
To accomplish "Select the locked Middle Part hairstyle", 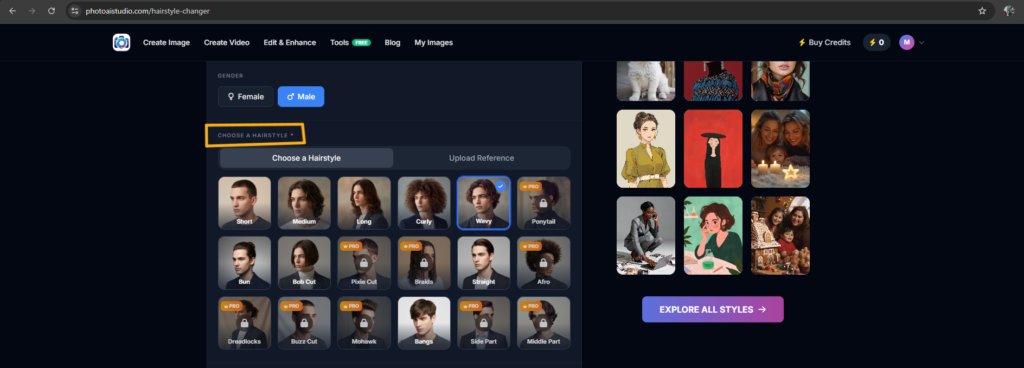I will [543, 323].
